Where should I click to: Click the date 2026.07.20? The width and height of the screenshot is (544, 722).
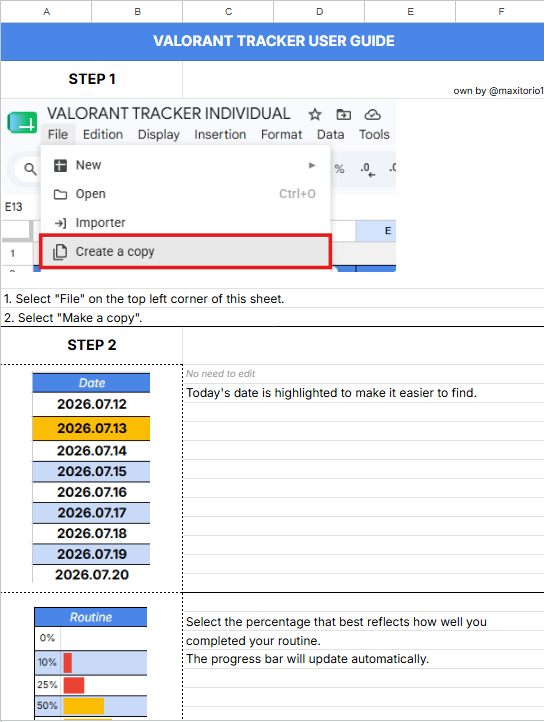(91, 575)
